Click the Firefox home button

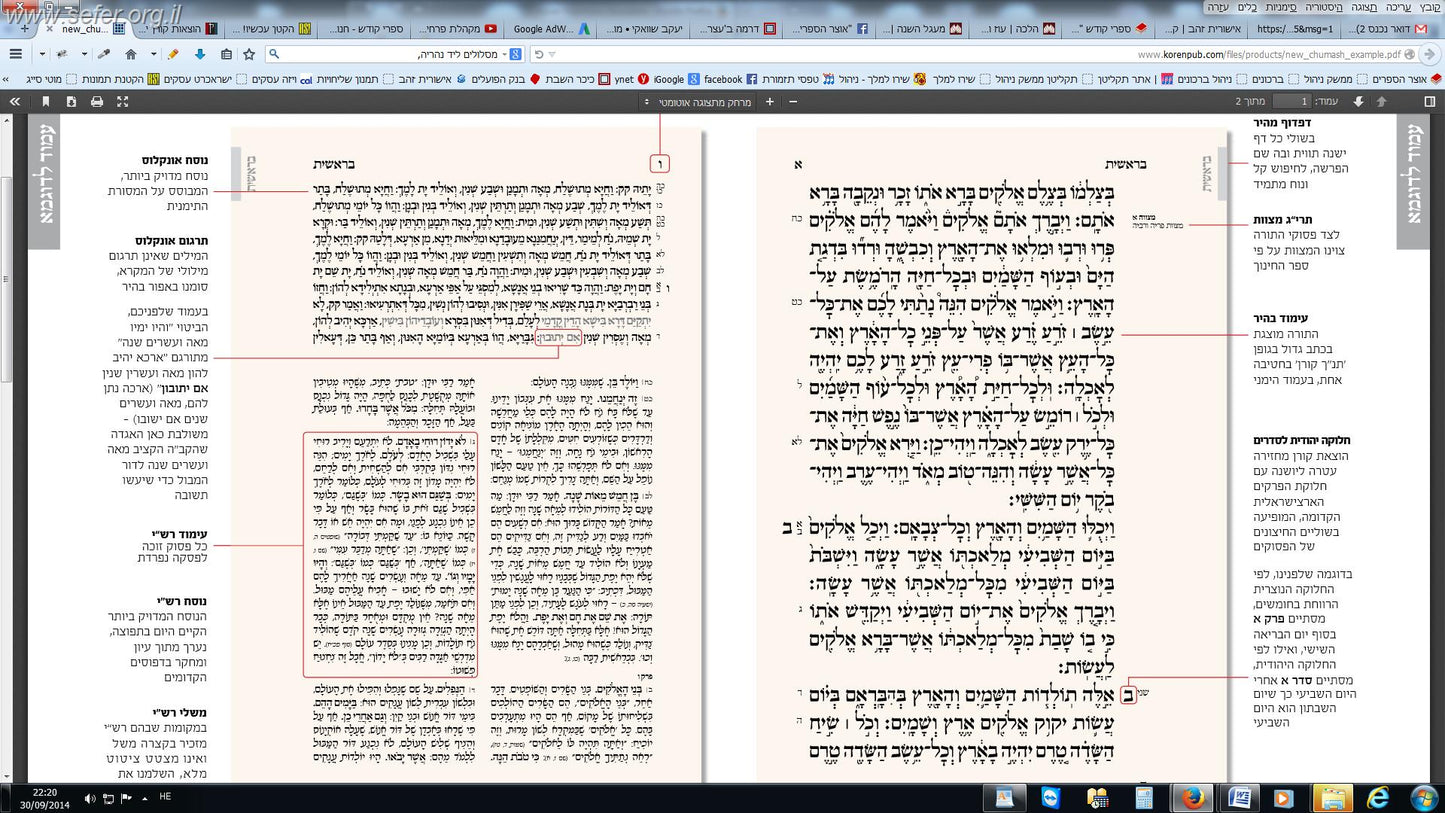coord(130,54)
